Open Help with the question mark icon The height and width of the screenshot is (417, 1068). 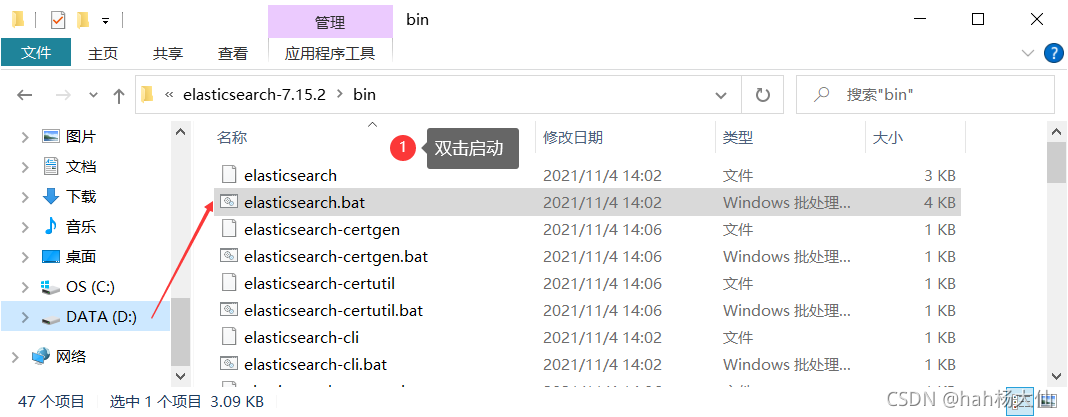pos(1054,53)
